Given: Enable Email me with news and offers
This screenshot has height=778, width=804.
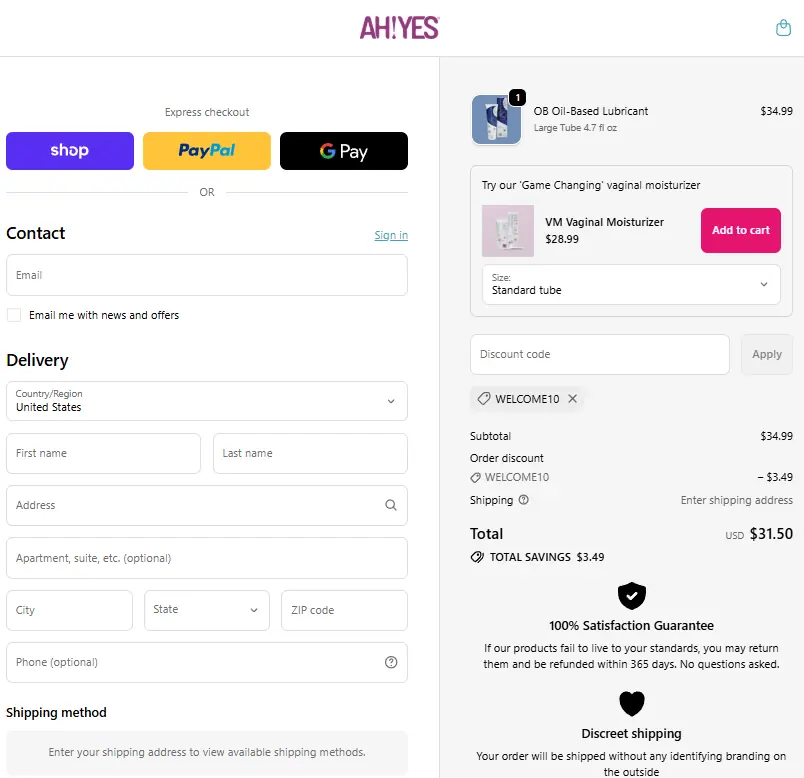Looking at the screenshot, I should pyautogui.click(x=14, y=315).
